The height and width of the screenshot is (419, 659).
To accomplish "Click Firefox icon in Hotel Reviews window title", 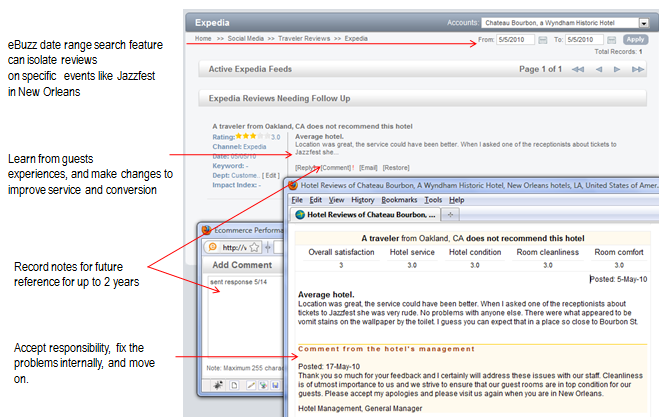I will click(293, 185).
